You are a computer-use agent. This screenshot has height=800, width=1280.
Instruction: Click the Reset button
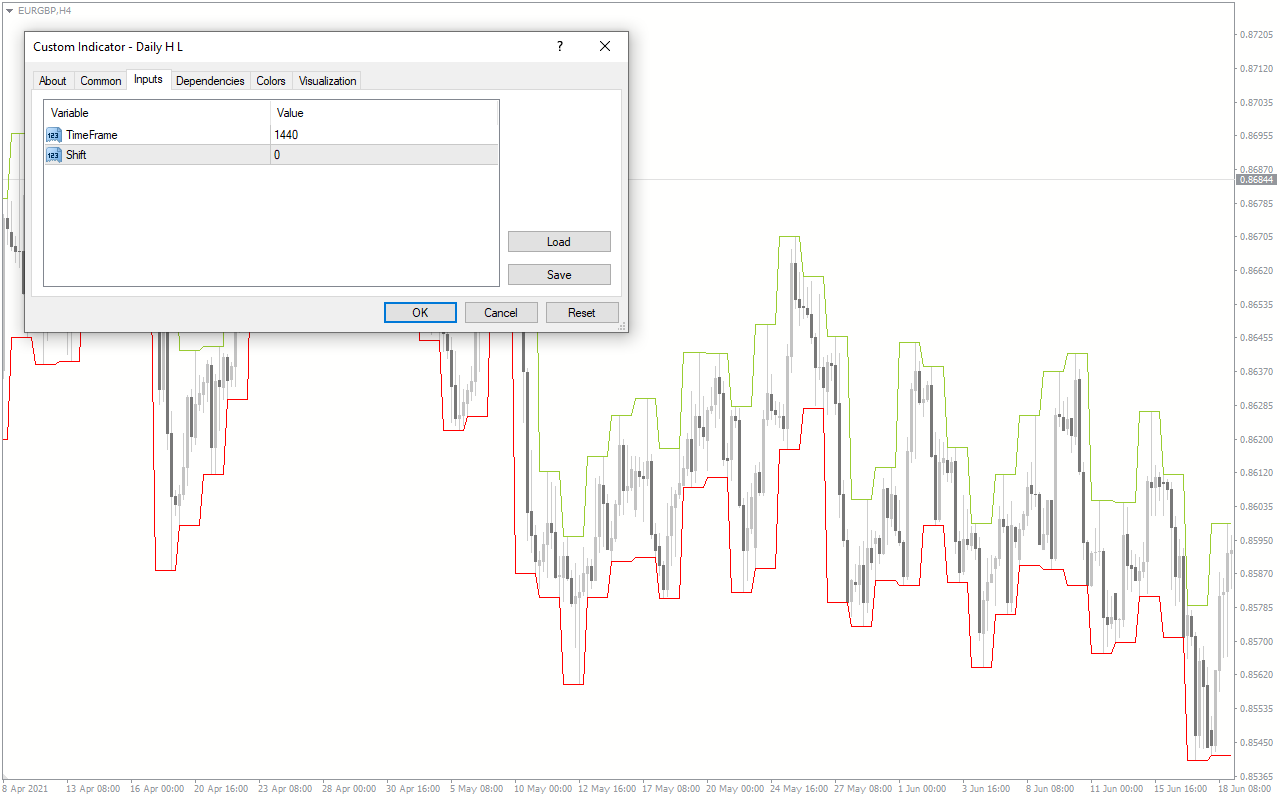point(582,313)
